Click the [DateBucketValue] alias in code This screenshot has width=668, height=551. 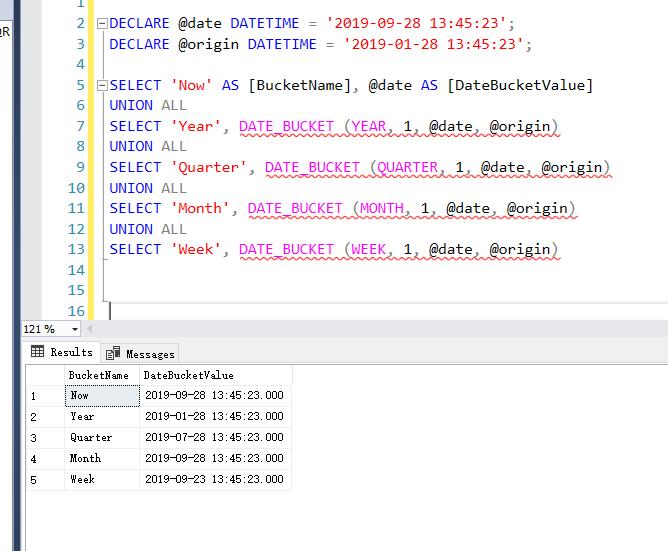520,85
